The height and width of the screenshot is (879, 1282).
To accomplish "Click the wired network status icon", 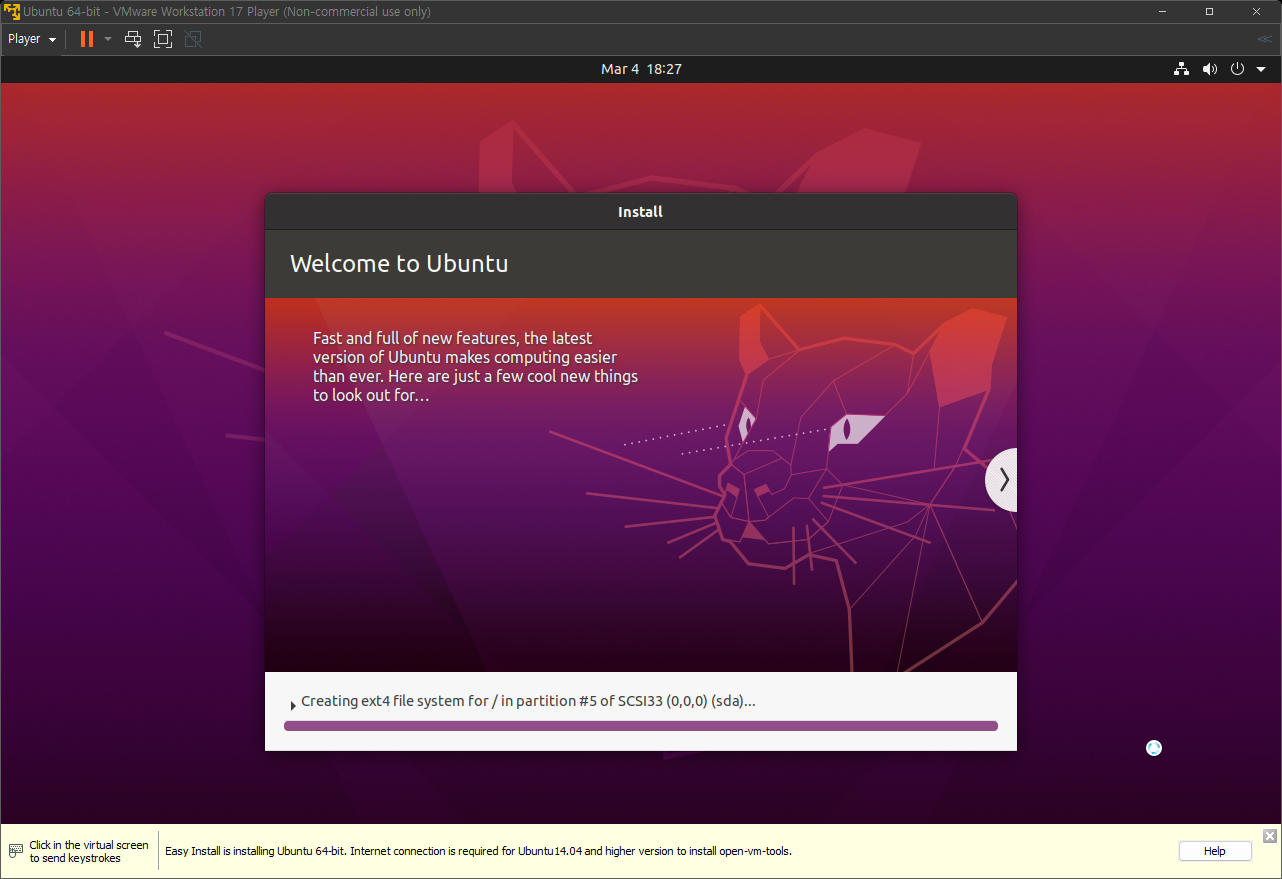I will [x=1182, y=69].
